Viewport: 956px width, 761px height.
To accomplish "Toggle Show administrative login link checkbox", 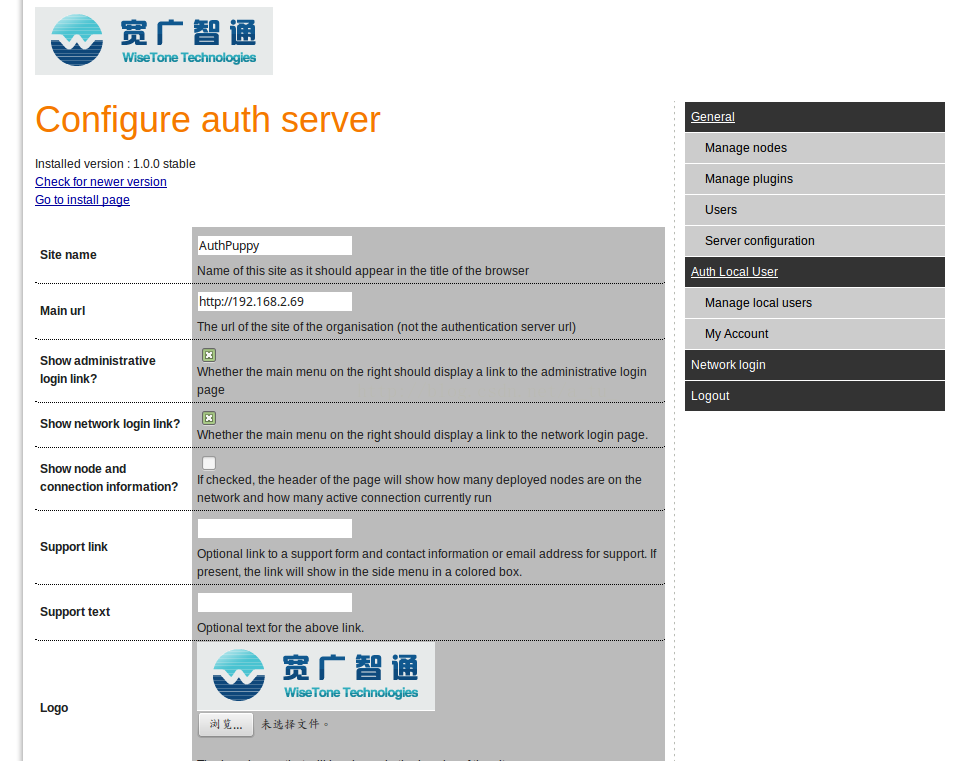I will 209,355.
